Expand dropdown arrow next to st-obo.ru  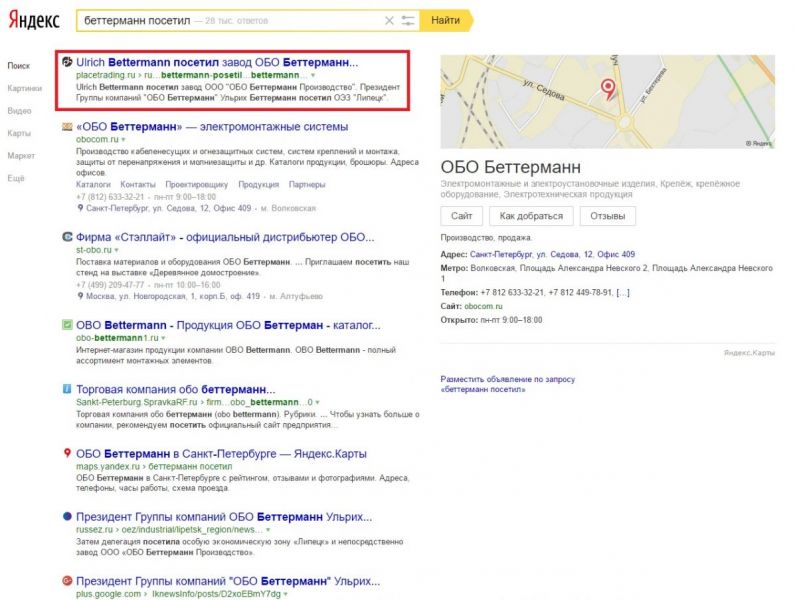(x=116, y=250)
